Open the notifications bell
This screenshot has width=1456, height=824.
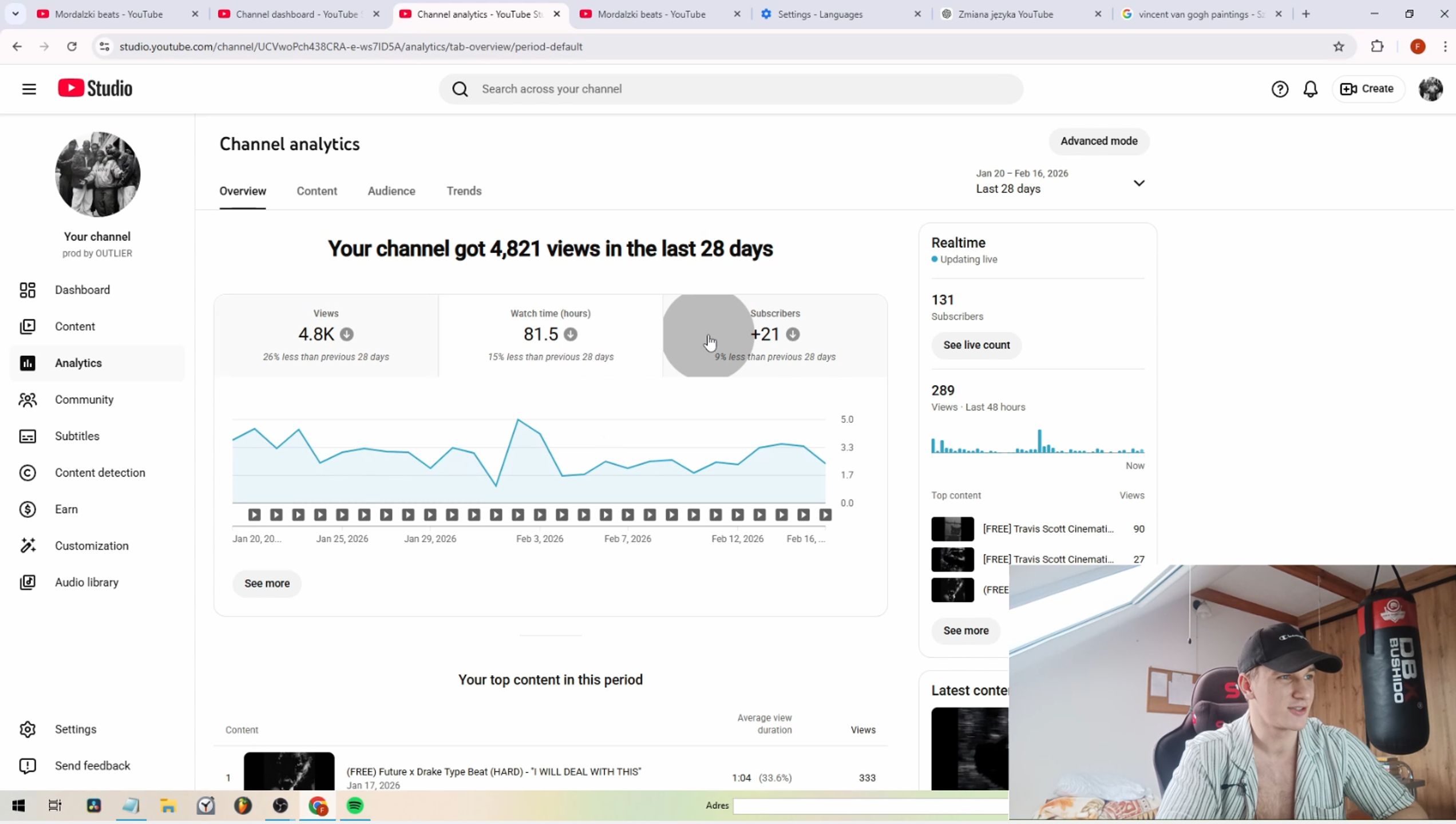[x=1310, y=89]
